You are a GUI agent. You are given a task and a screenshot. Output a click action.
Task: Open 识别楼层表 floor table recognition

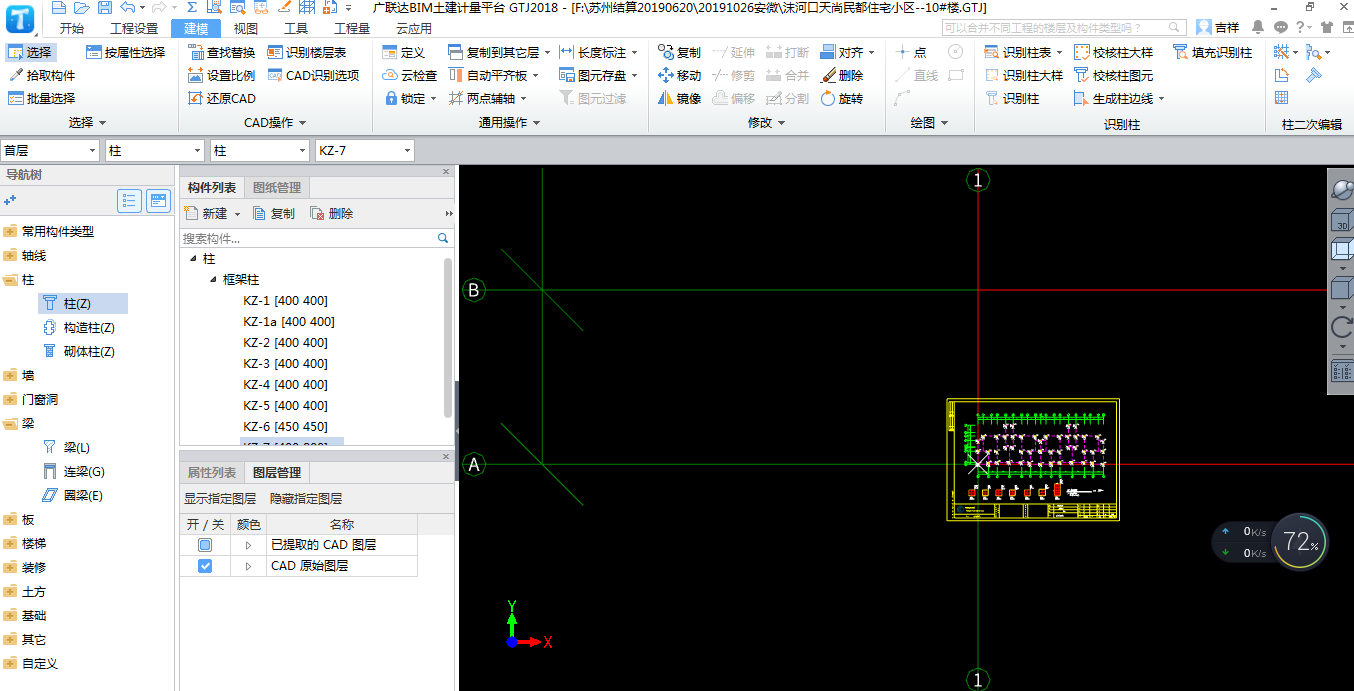[307, 52]
